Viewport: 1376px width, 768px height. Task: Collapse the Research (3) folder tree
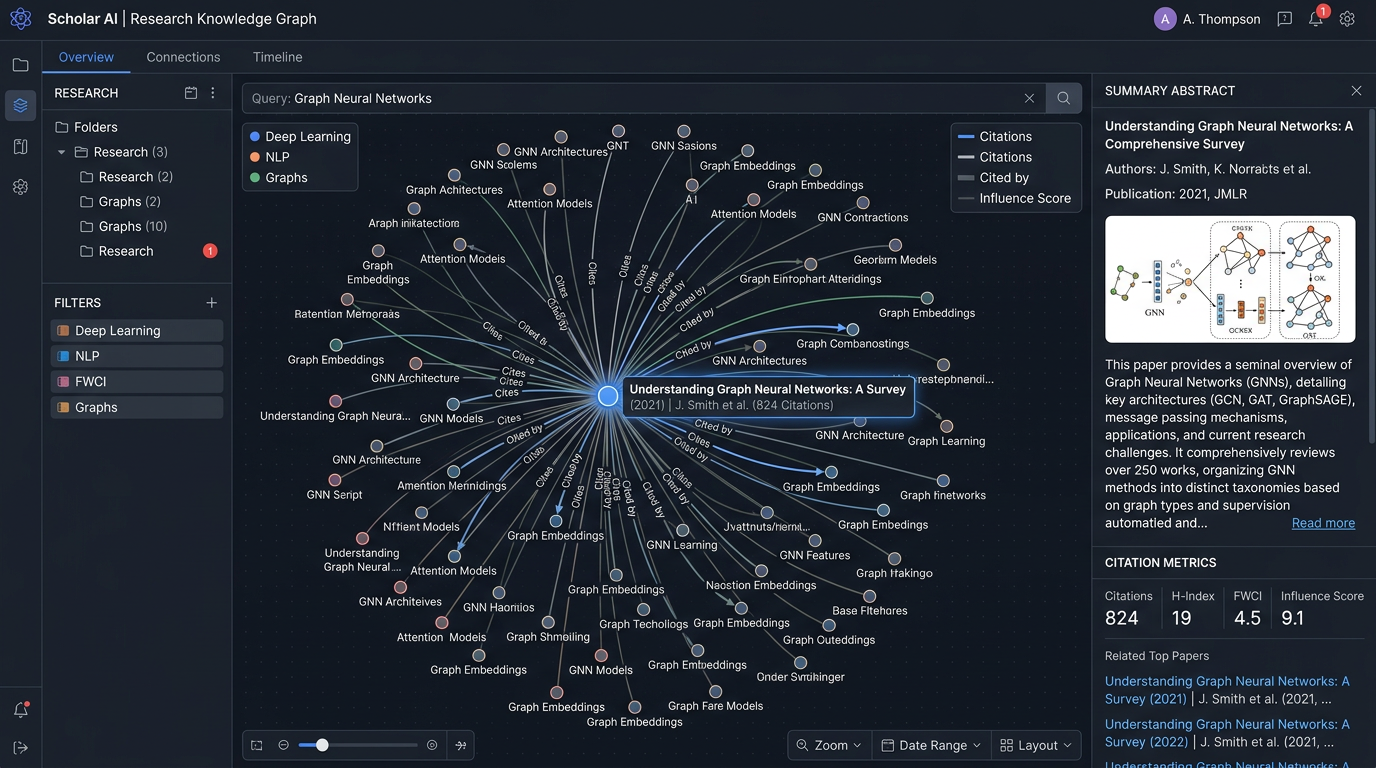point(62,152)
